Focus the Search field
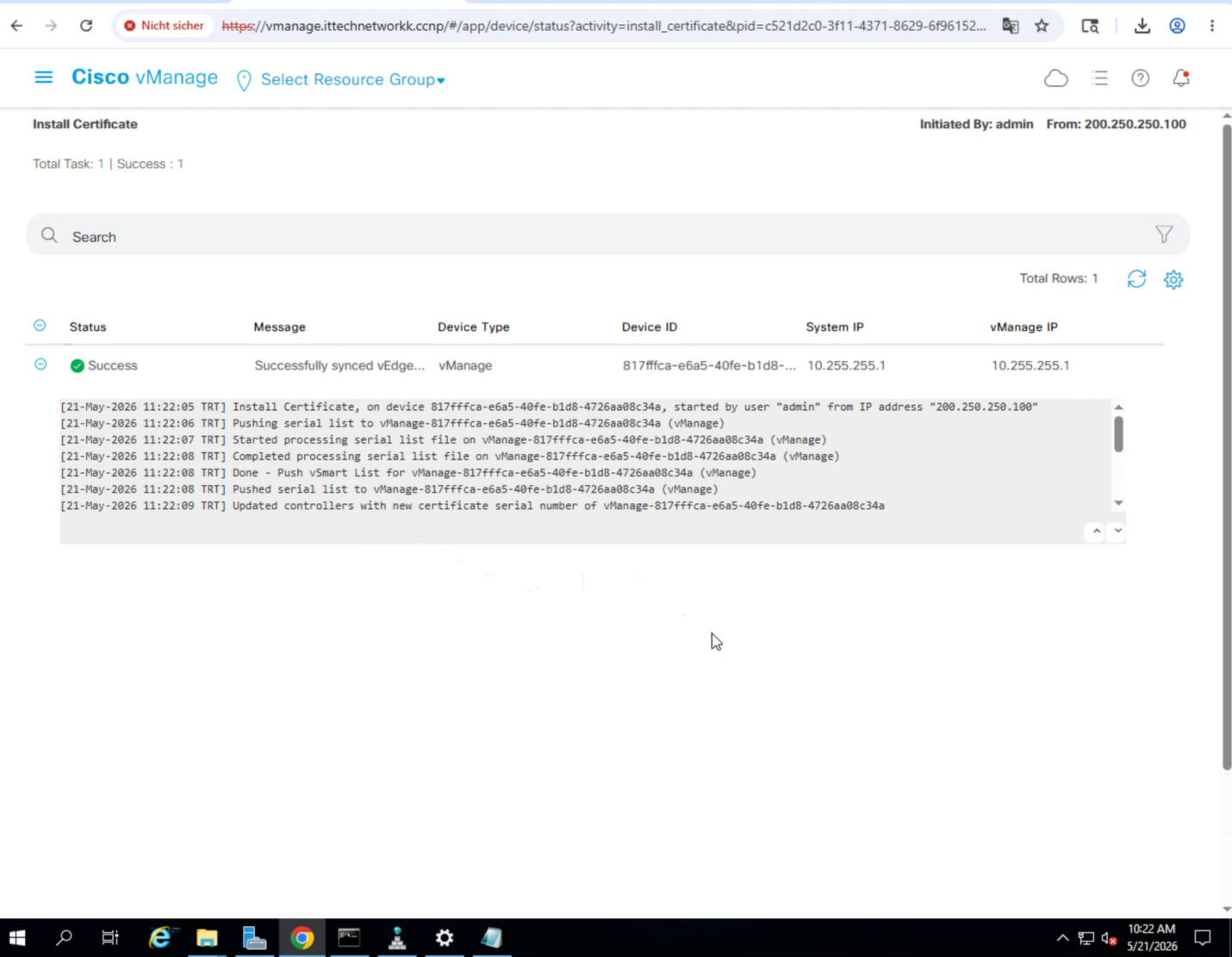This screenshot has width=1232, height=957. tap(607, 235)
